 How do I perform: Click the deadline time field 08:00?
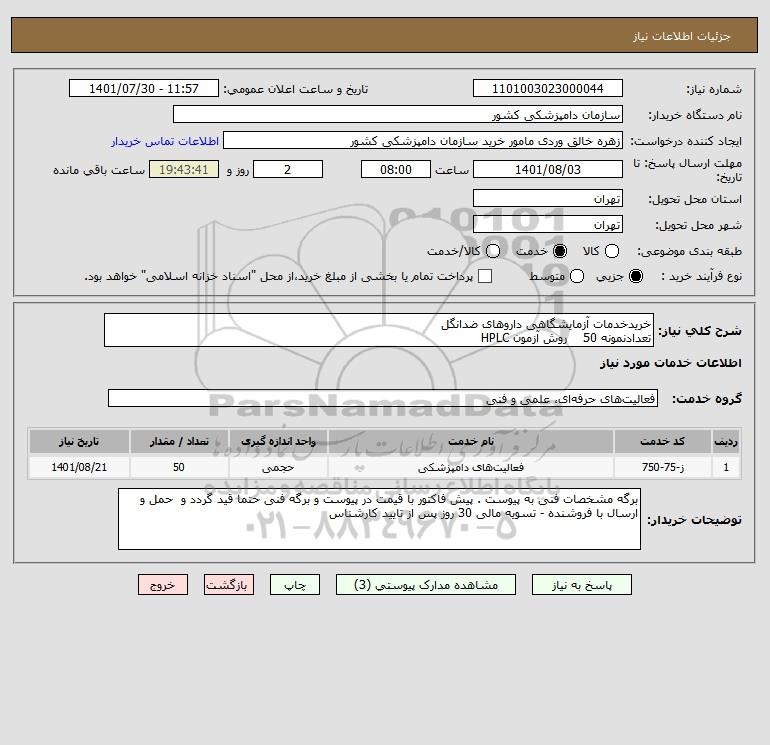[x=396, y=169]
